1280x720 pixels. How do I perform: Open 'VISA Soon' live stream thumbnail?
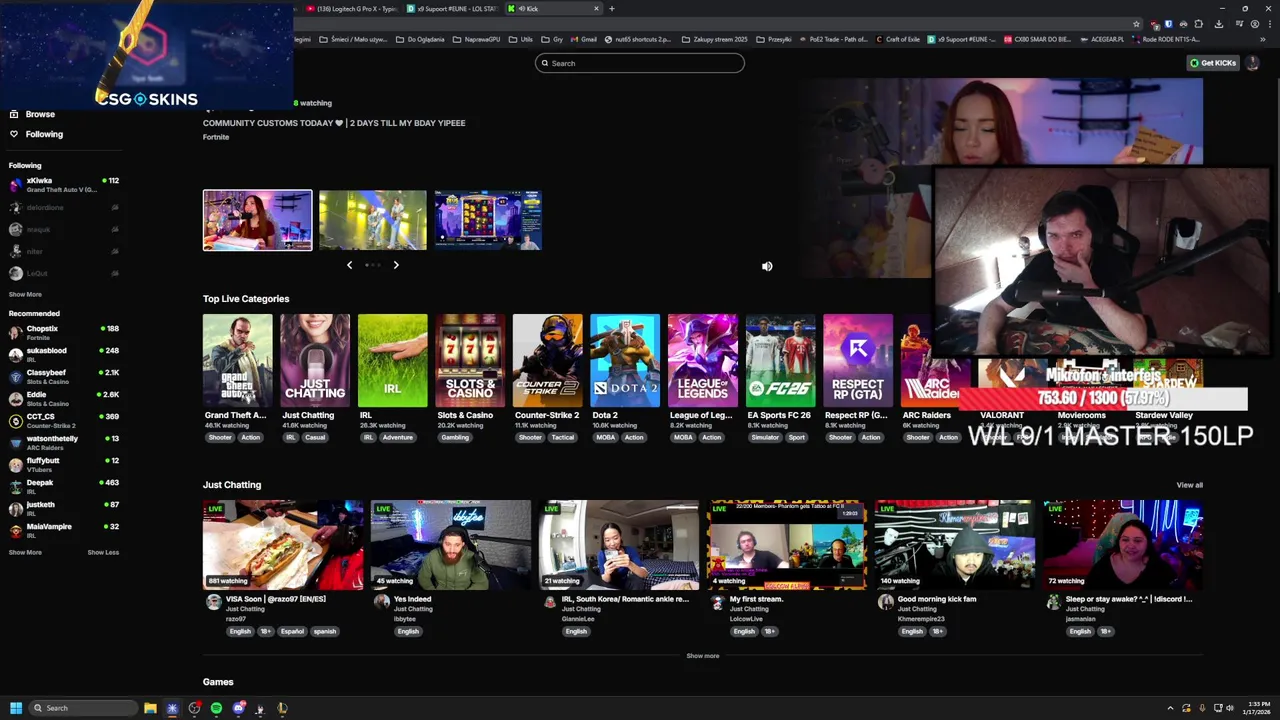(284, 545)
